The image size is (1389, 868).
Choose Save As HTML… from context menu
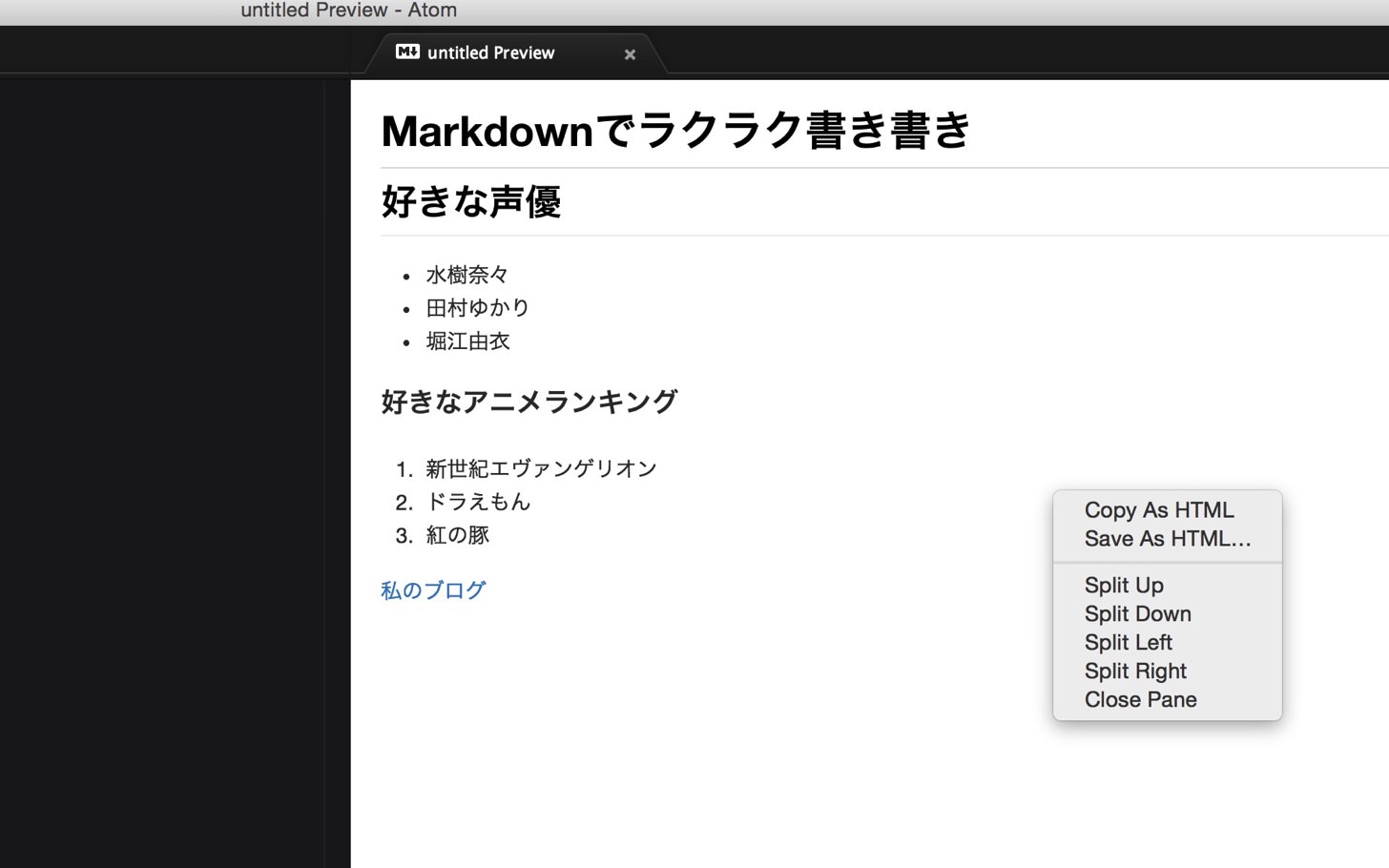point(1168,539)
